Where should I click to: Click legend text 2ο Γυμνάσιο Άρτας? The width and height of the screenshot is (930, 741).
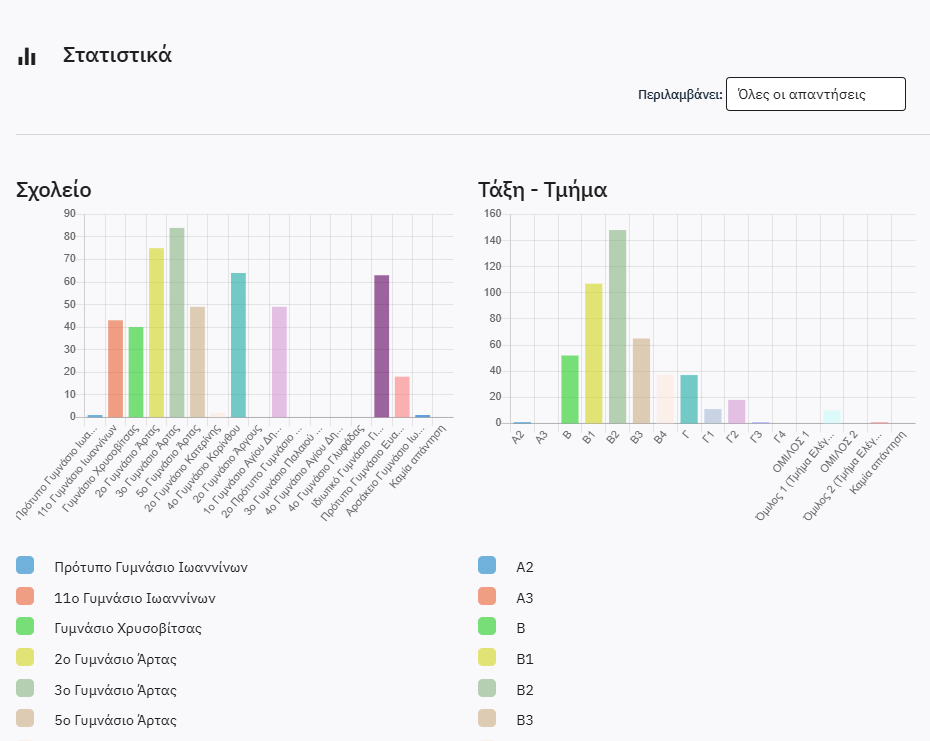[x=115, y=659]
